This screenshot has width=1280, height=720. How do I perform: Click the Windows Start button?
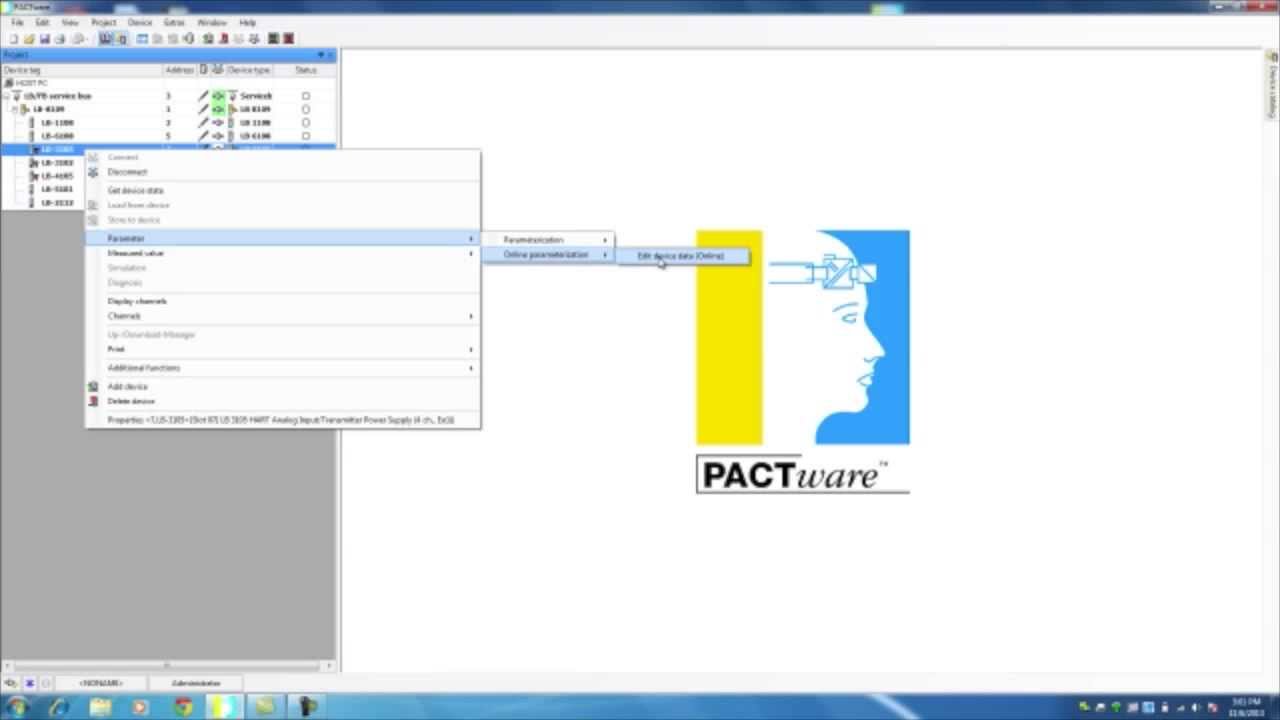(x=17, y=707)
